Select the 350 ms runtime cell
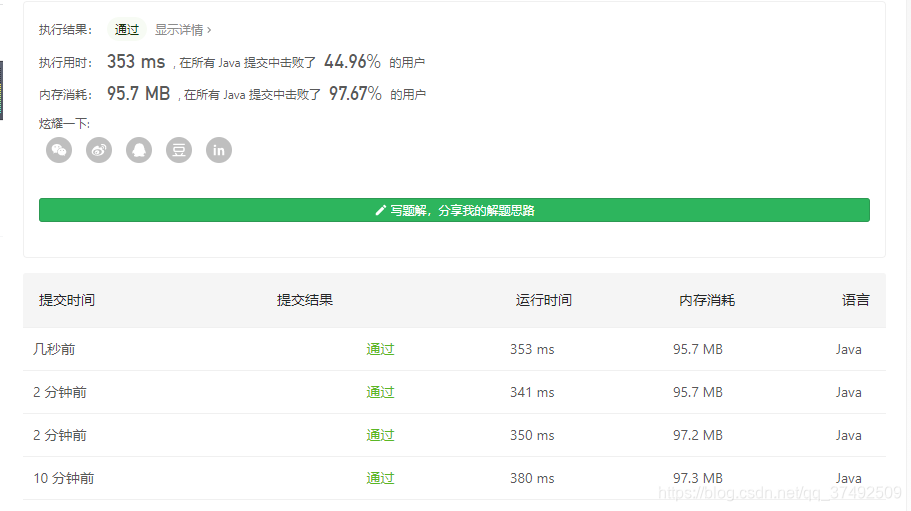911x511 pixels. pos(532,435)
